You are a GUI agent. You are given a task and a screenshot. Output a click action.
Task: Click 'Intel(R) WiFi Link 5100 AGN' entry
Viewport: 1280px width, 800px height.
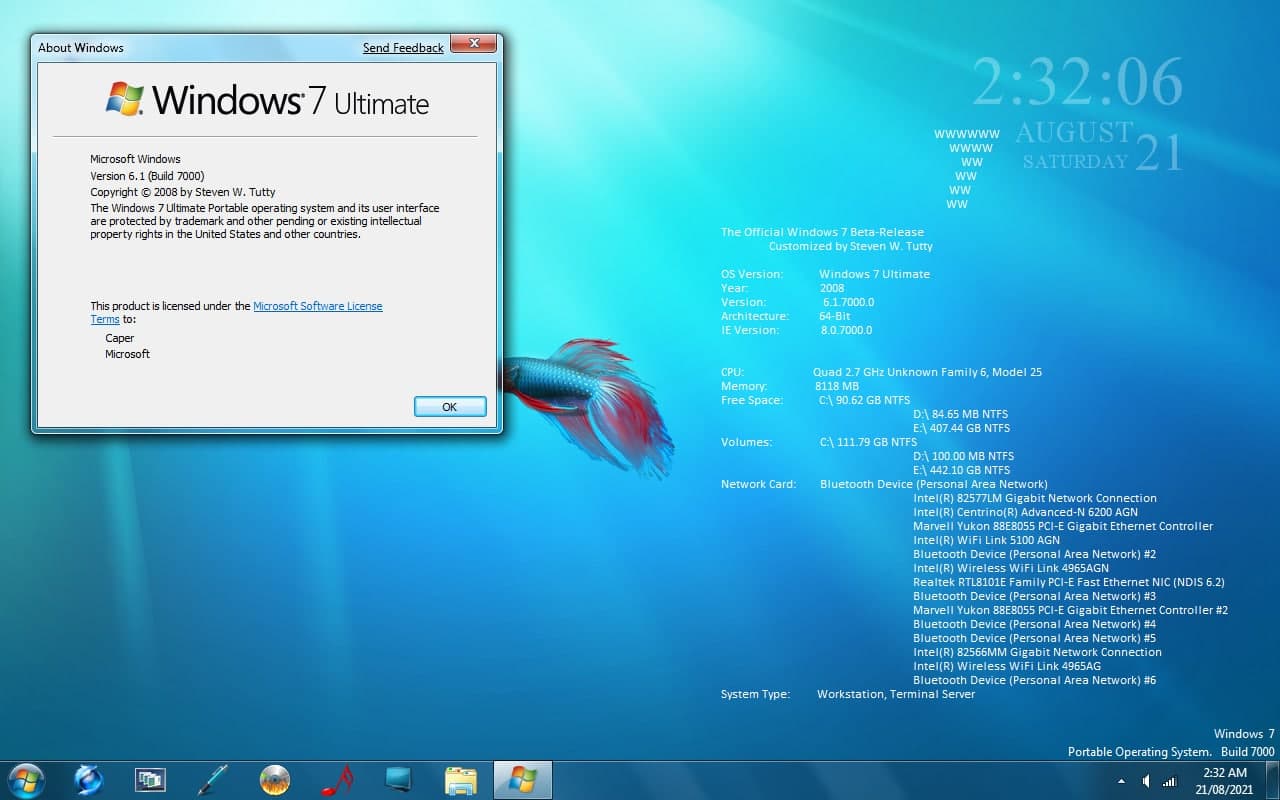(986, 540)
